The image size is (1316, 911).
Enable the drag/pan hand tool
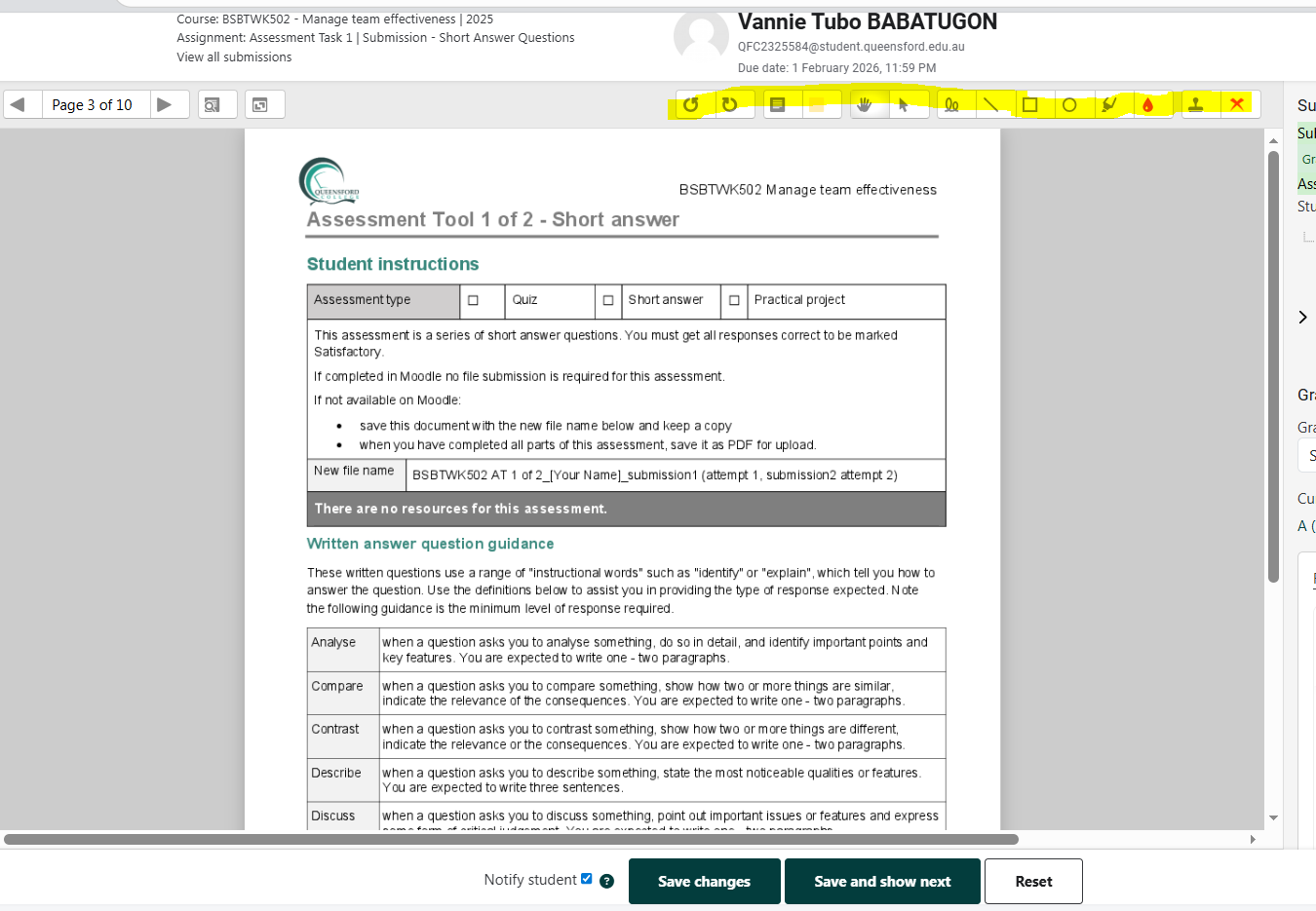click(x=864, y=105)
